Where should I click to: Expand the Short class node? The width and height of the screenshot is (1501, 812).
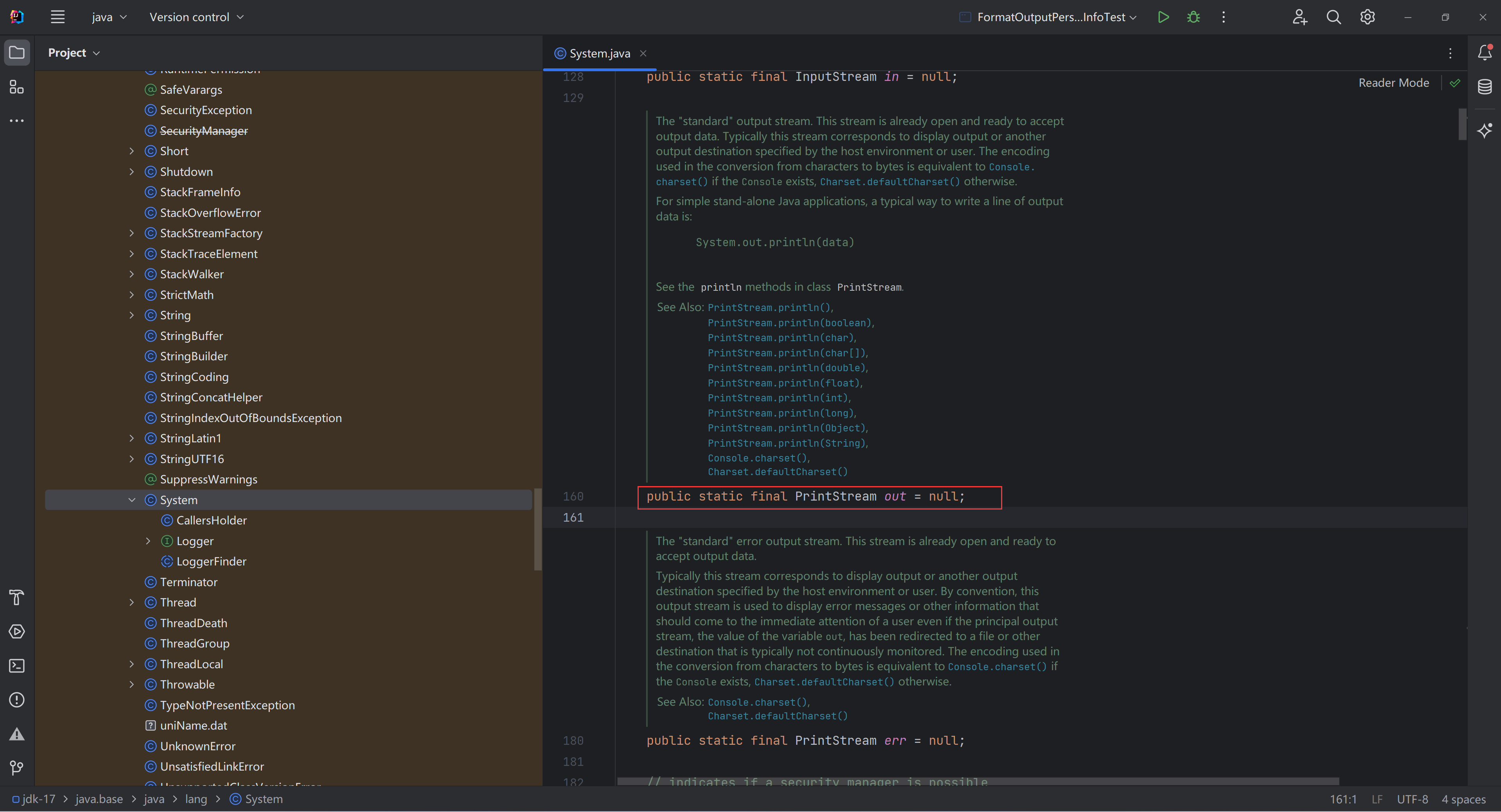(x=132, y=151)
